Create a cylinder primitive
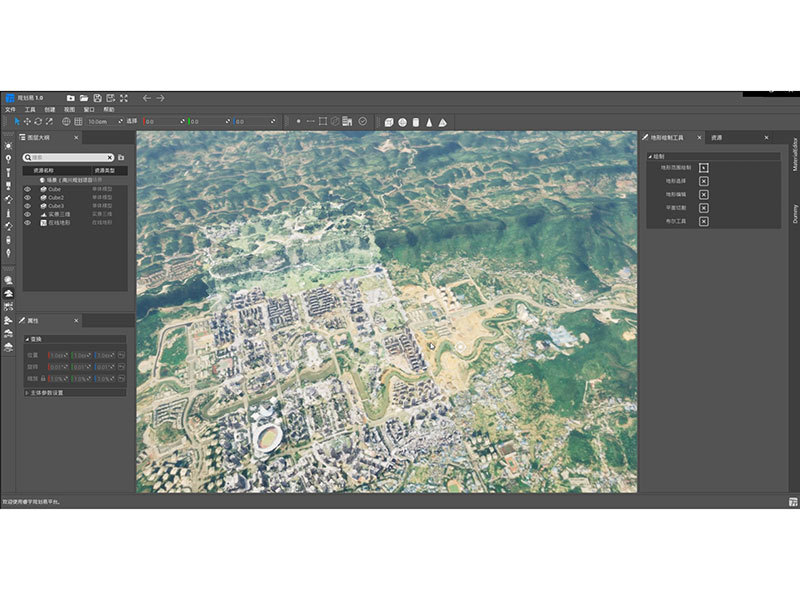Screen dimensions: 800x600 pyautogui.click(x=416, y=122)
